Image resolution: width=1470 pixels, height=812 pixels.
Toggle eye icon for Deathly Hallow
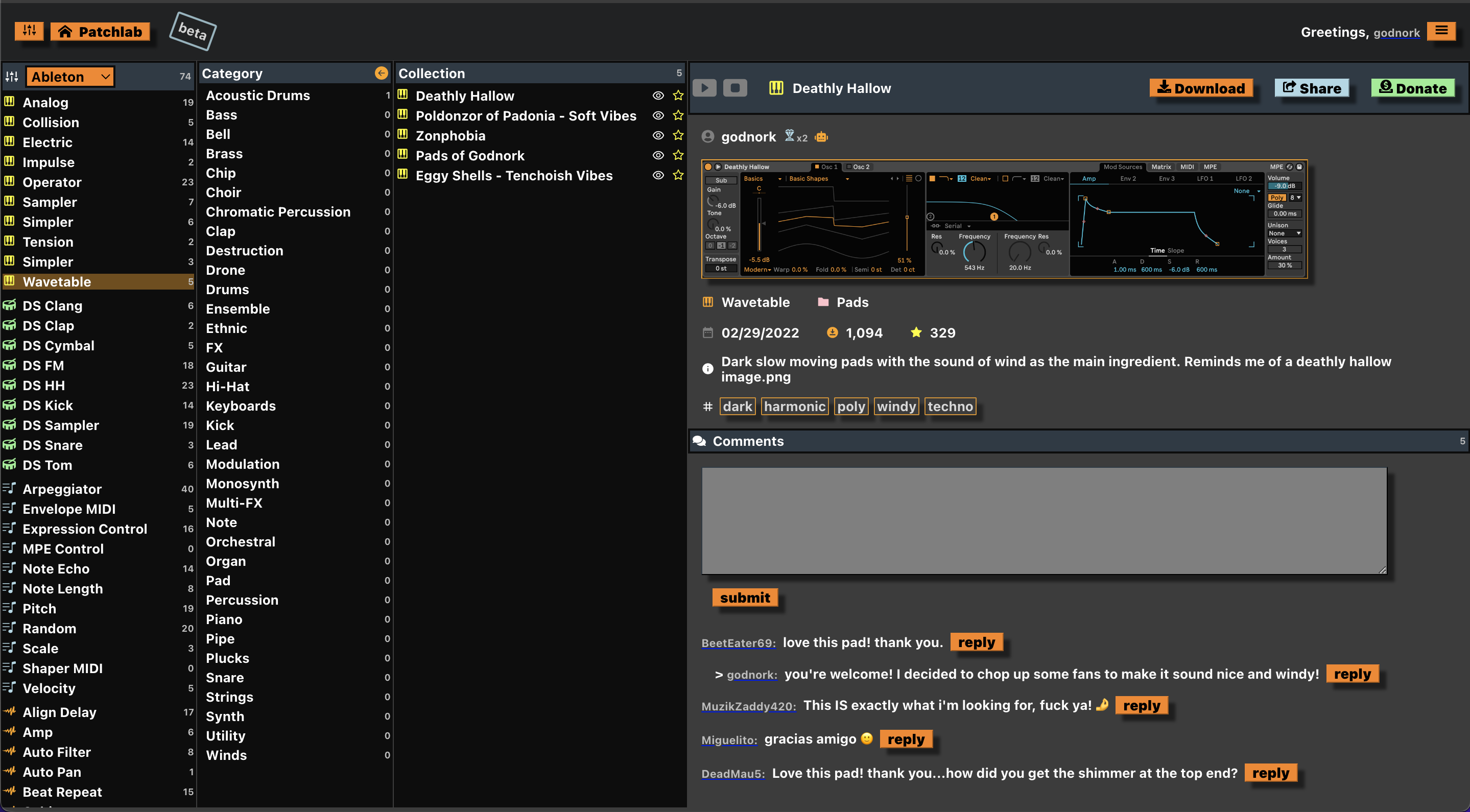(x=658, y=95)
